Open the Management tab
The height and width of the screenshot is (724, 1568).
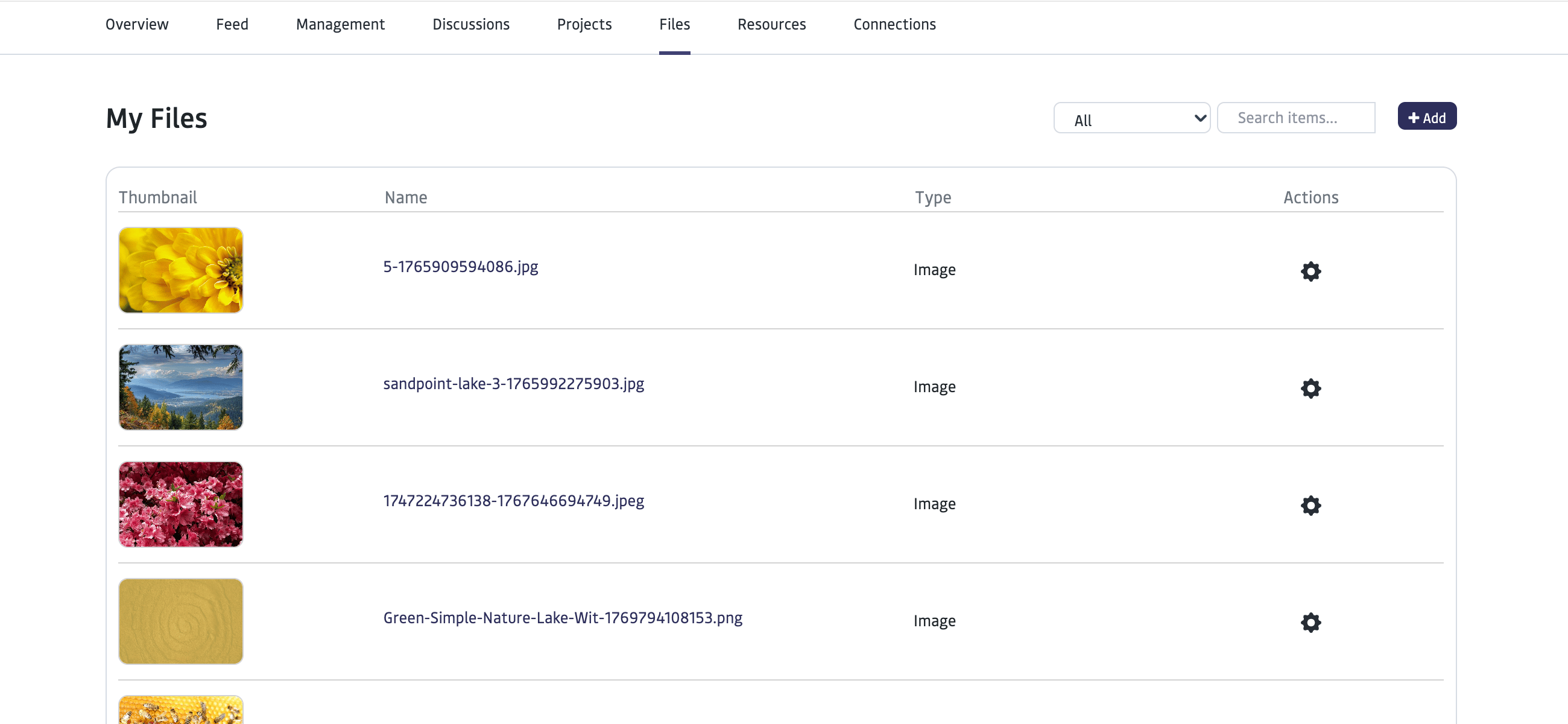[340, 24]
